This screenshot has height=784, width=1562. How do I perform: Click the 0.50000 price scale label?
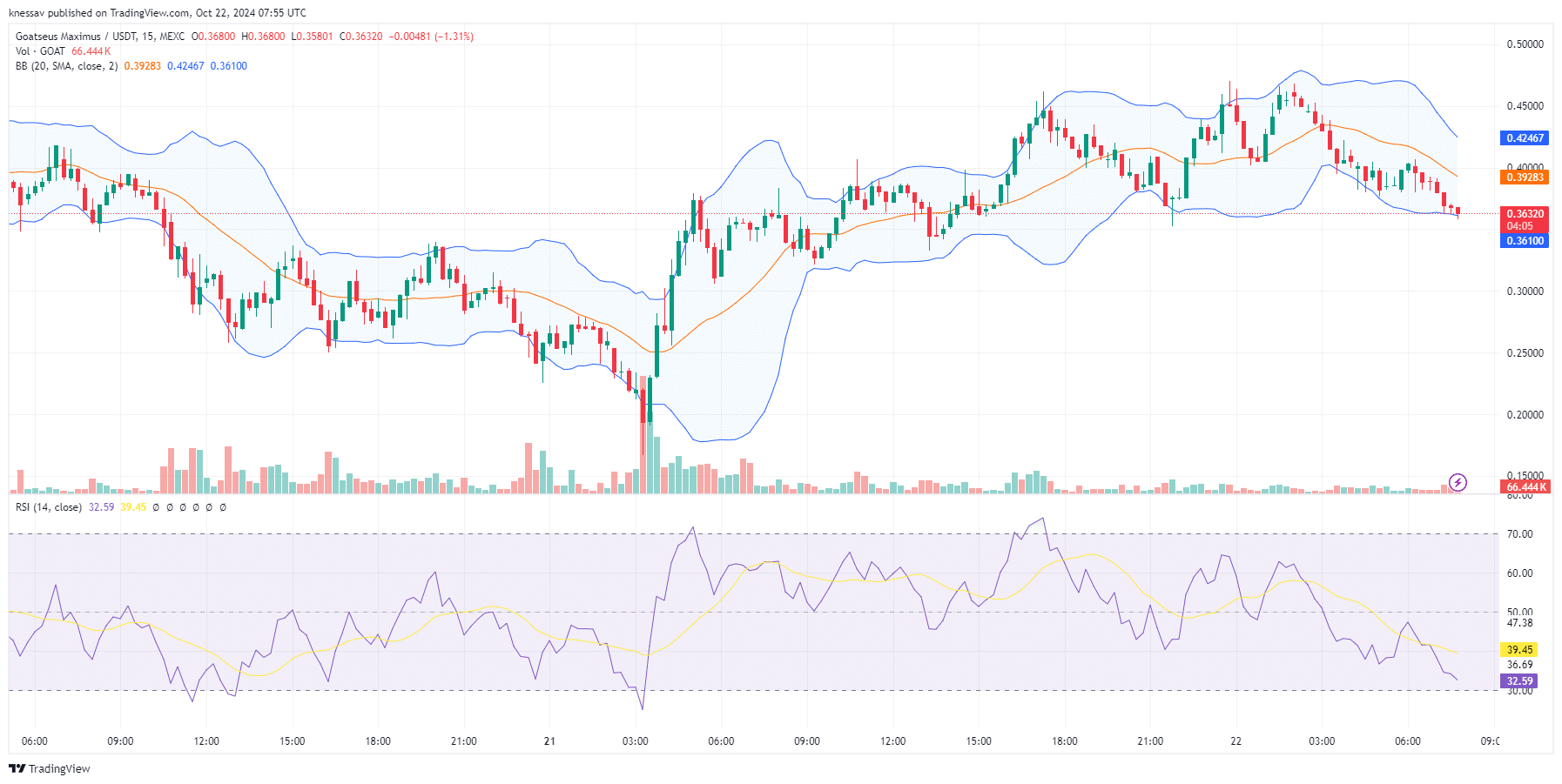click(x=1525, y=44)
